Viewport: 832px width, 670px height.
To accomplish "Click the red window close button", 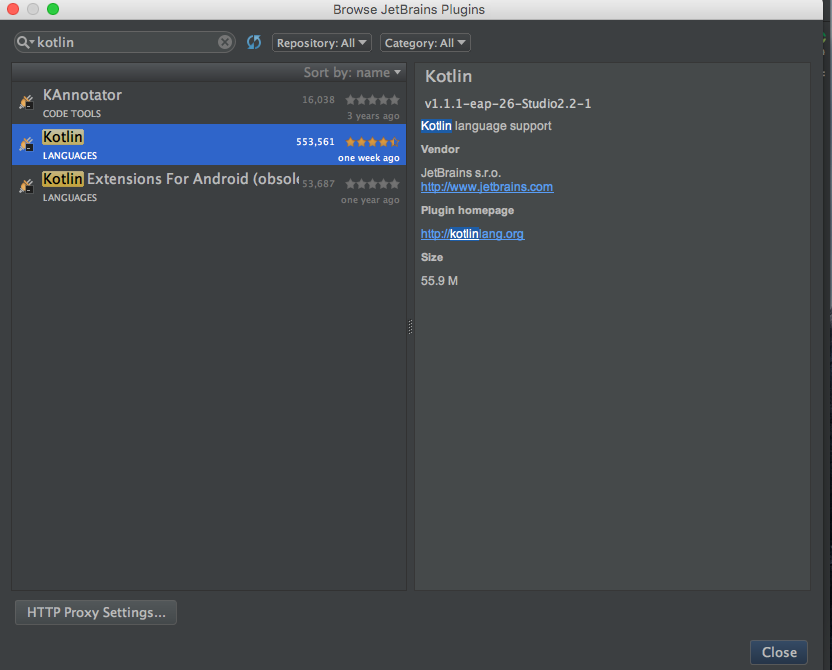I will point(13,9).
